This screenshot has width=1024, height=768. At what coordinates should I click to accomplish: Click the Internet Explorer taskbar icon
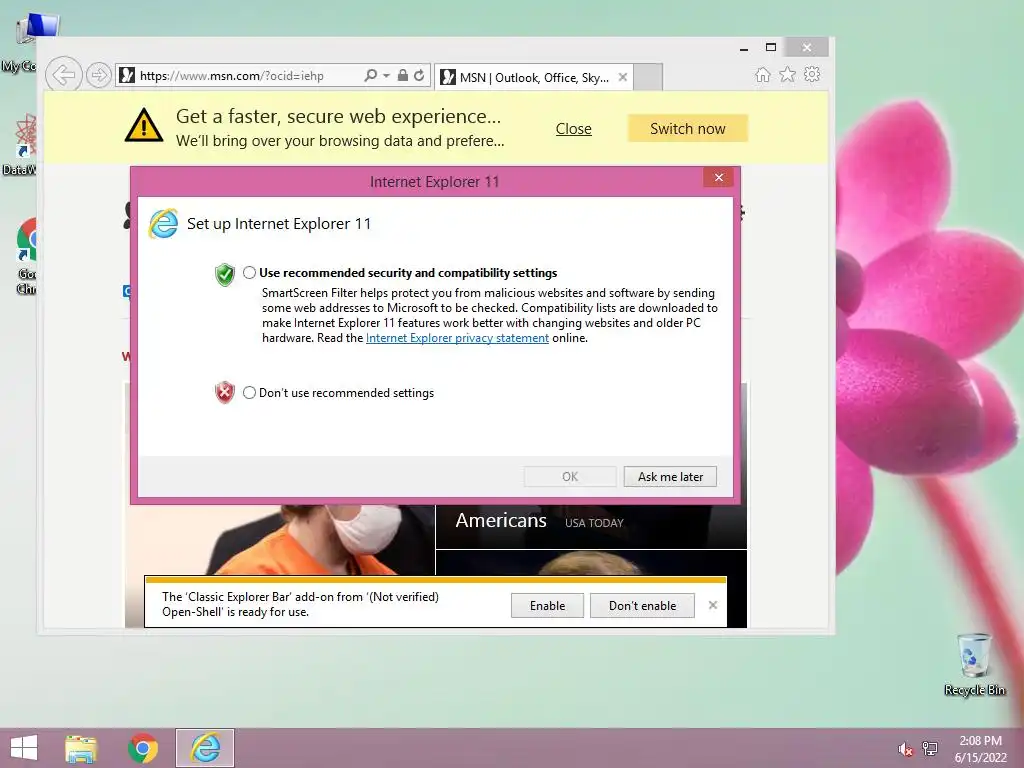click(205, 748)
